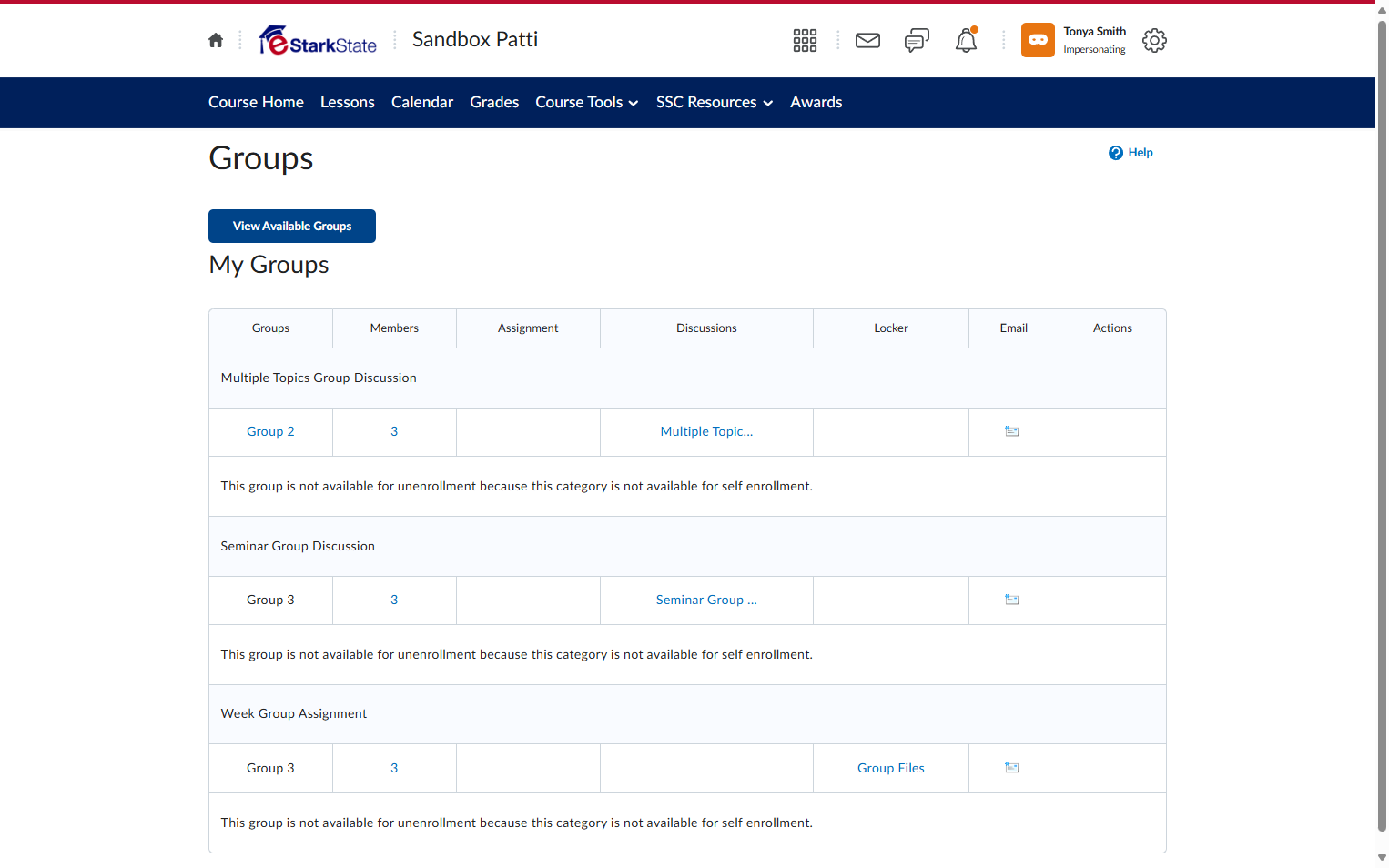This screenshot has width=1389, height=868.
Task: Click the Locker column header
Action: click(x=891, y=328)
